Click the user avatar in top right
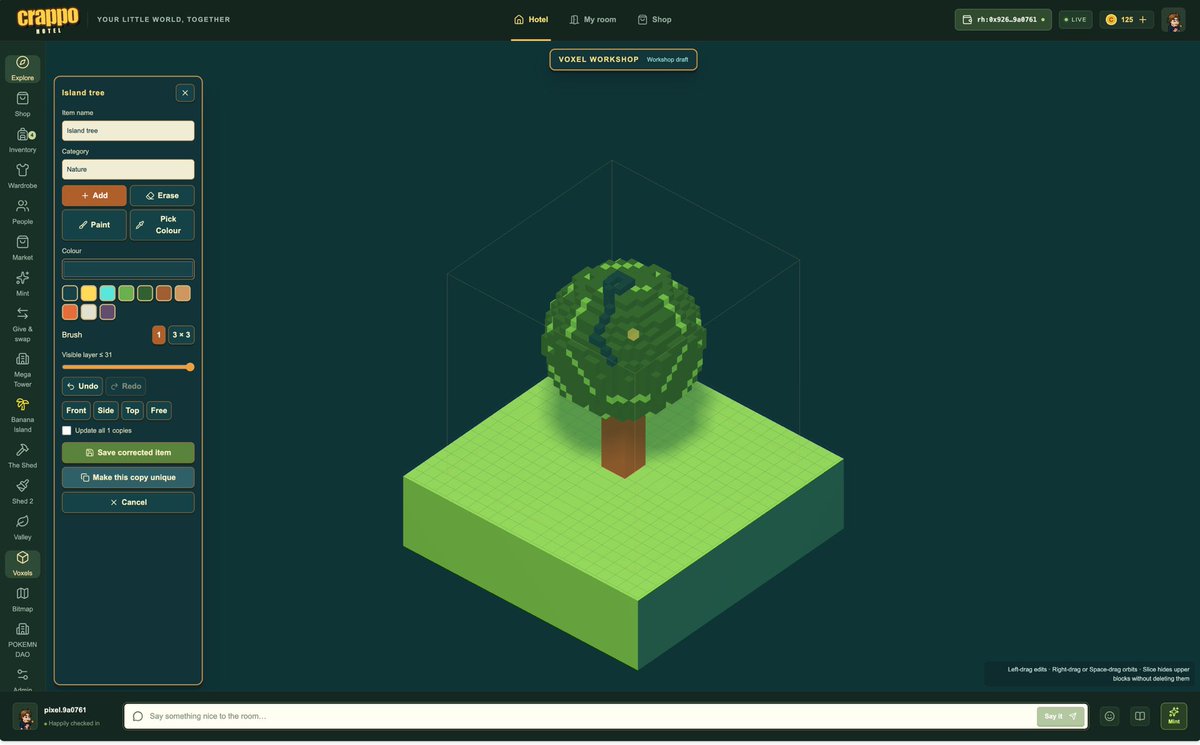The image size is (1200, 745). [1173, 19]
